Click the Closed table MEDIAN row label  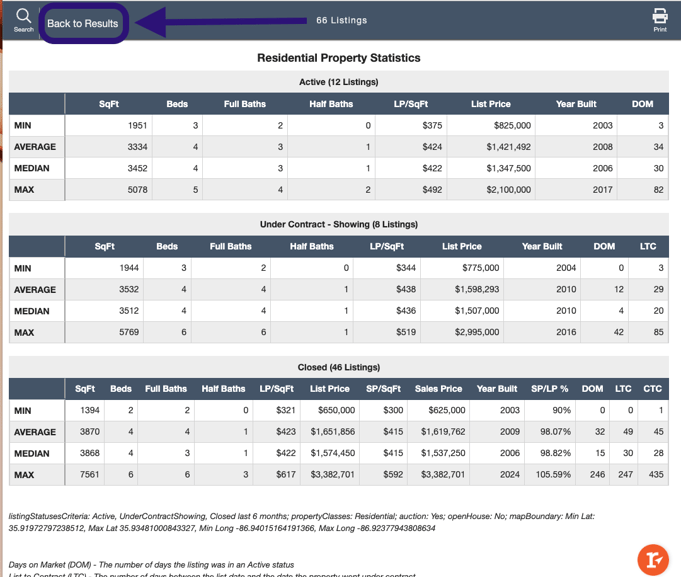coord(32,454)
